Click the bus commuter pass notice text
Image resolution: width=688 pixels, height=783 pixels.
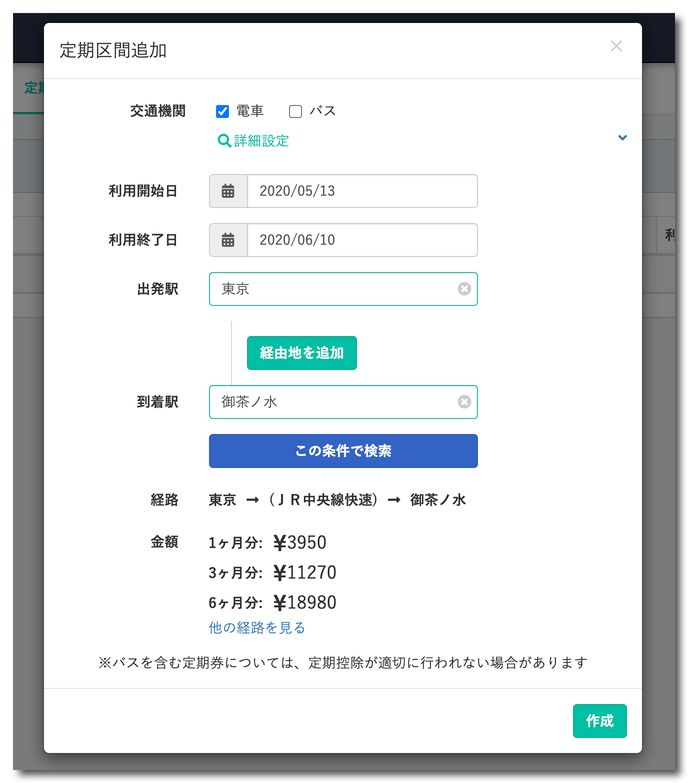click(x=343, y=663)
